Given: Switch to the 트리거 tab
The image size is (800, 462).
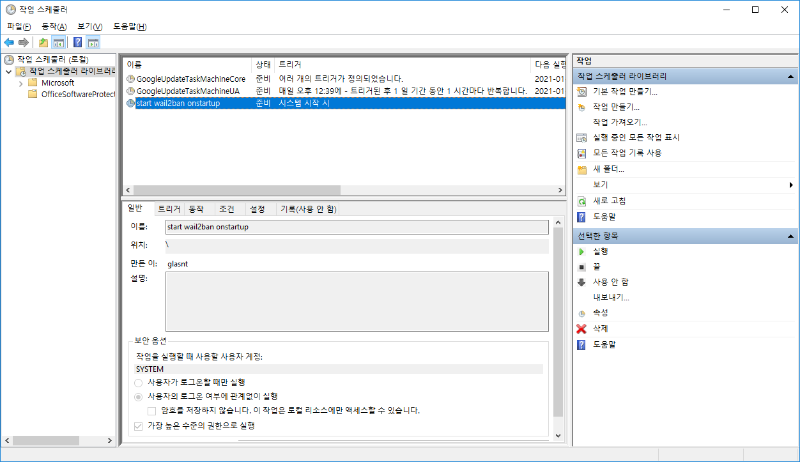Looking at the screenshot, I should [167, 209].
